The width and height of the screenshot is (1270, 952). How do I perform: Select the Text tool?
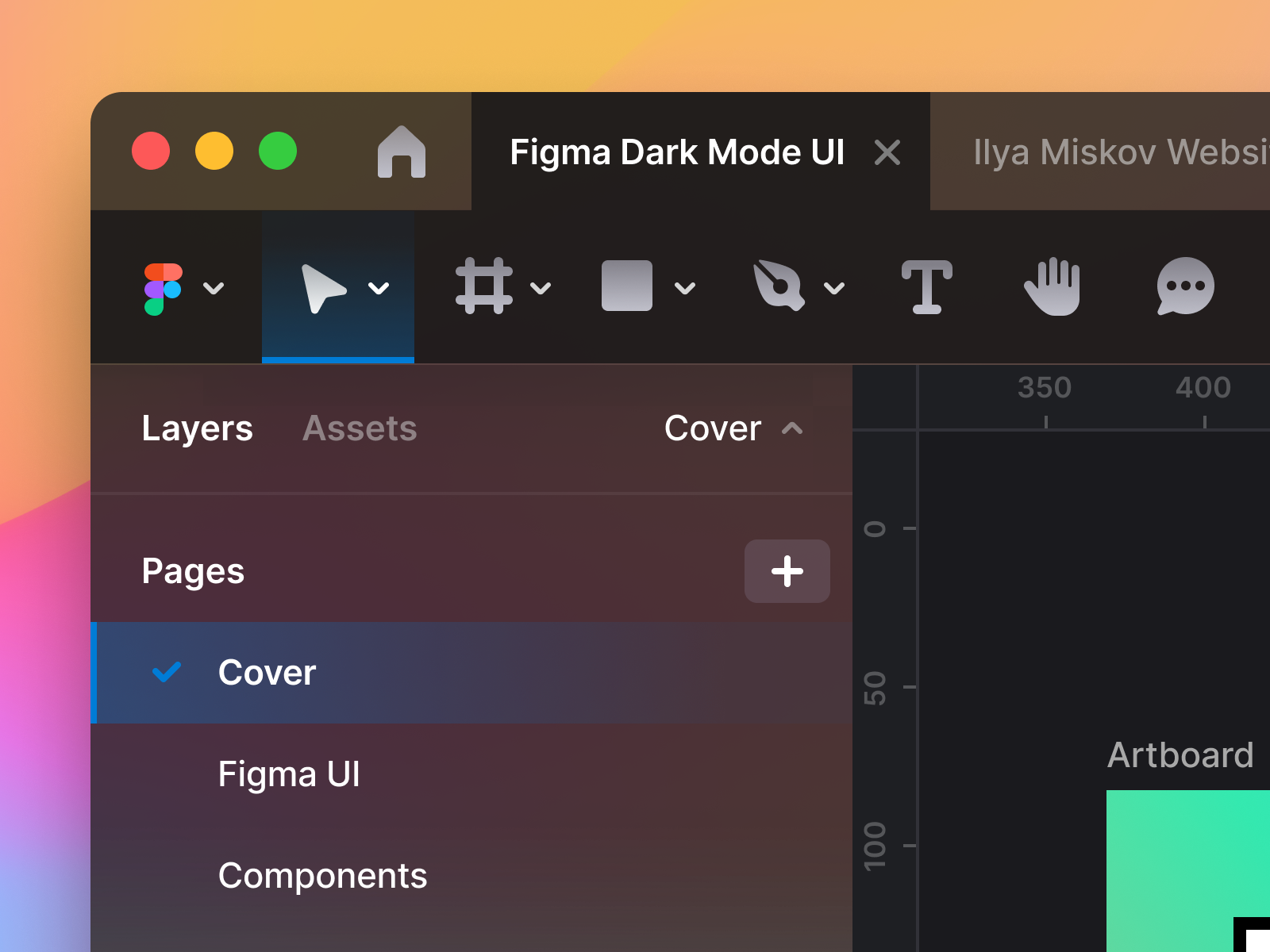[x=927, y=287]
